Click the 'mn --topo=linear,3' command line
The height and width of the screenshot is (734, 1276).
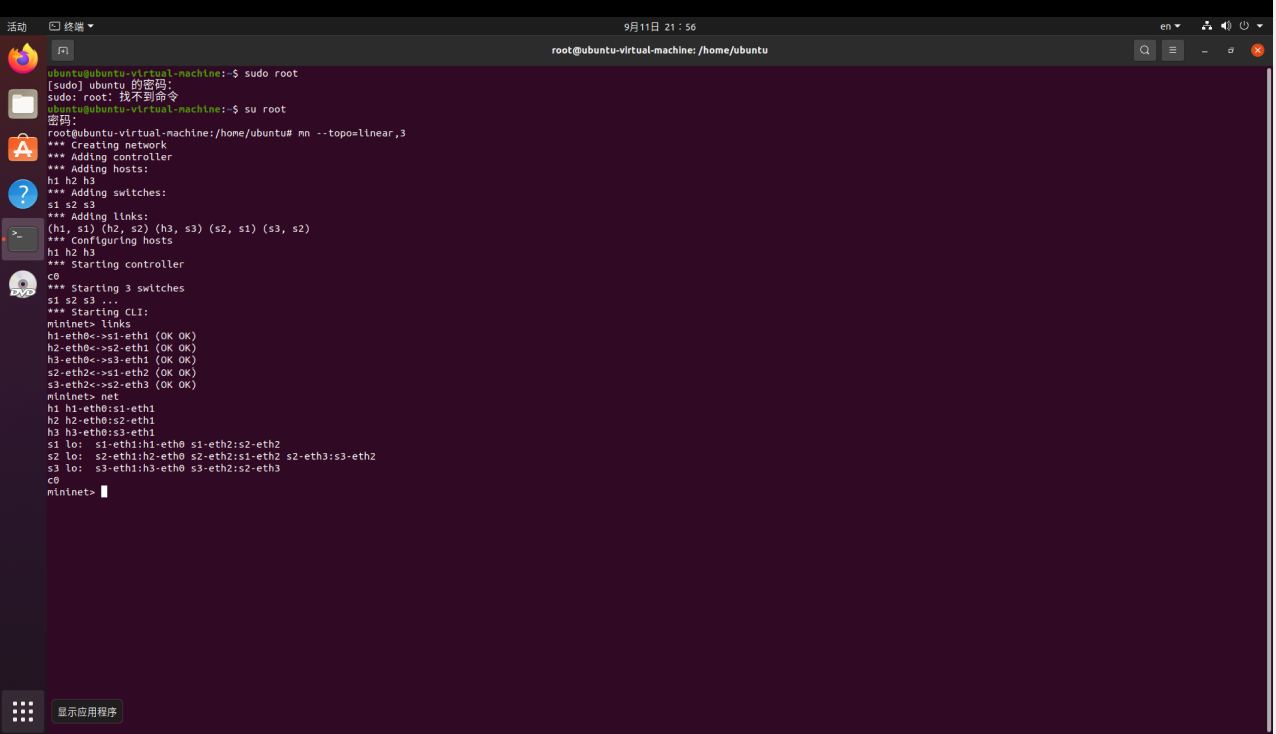tap(226, 133)
